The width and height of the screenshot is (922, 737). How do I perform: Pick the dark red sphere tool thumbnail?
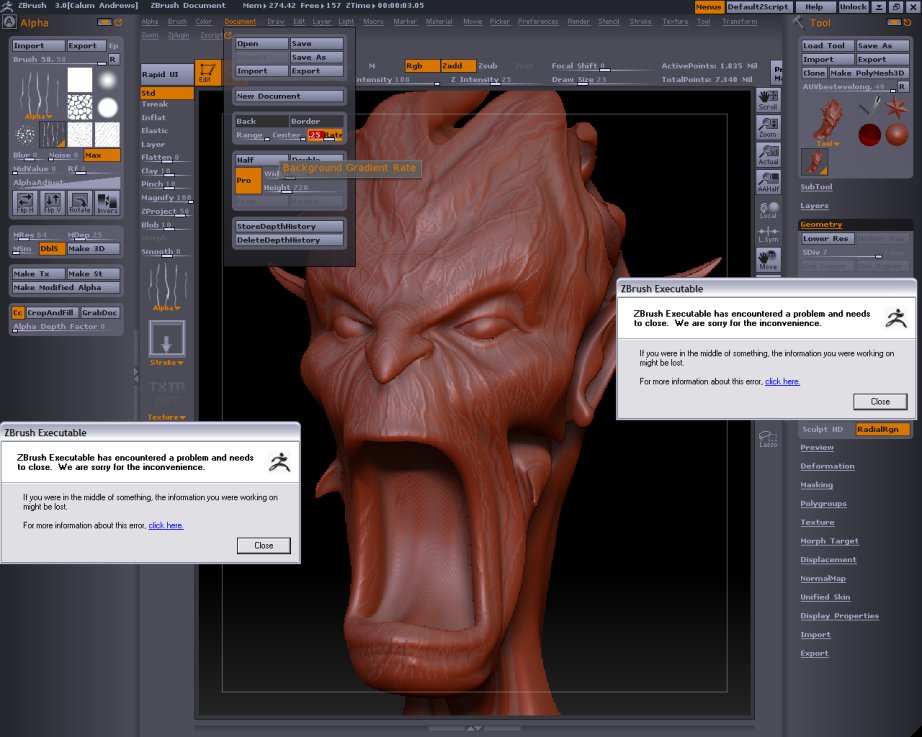coord(868,135)
